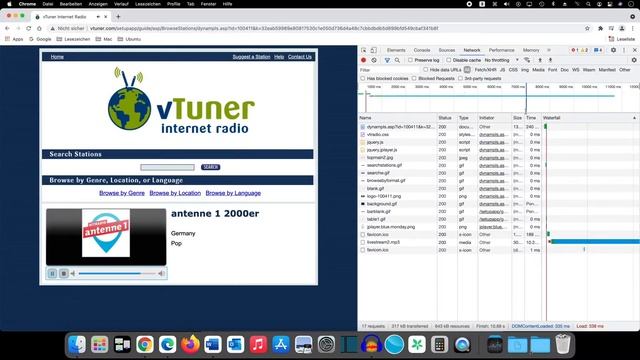Open the No throttling dropdown

pyautogui.click(x=502, y=60)
